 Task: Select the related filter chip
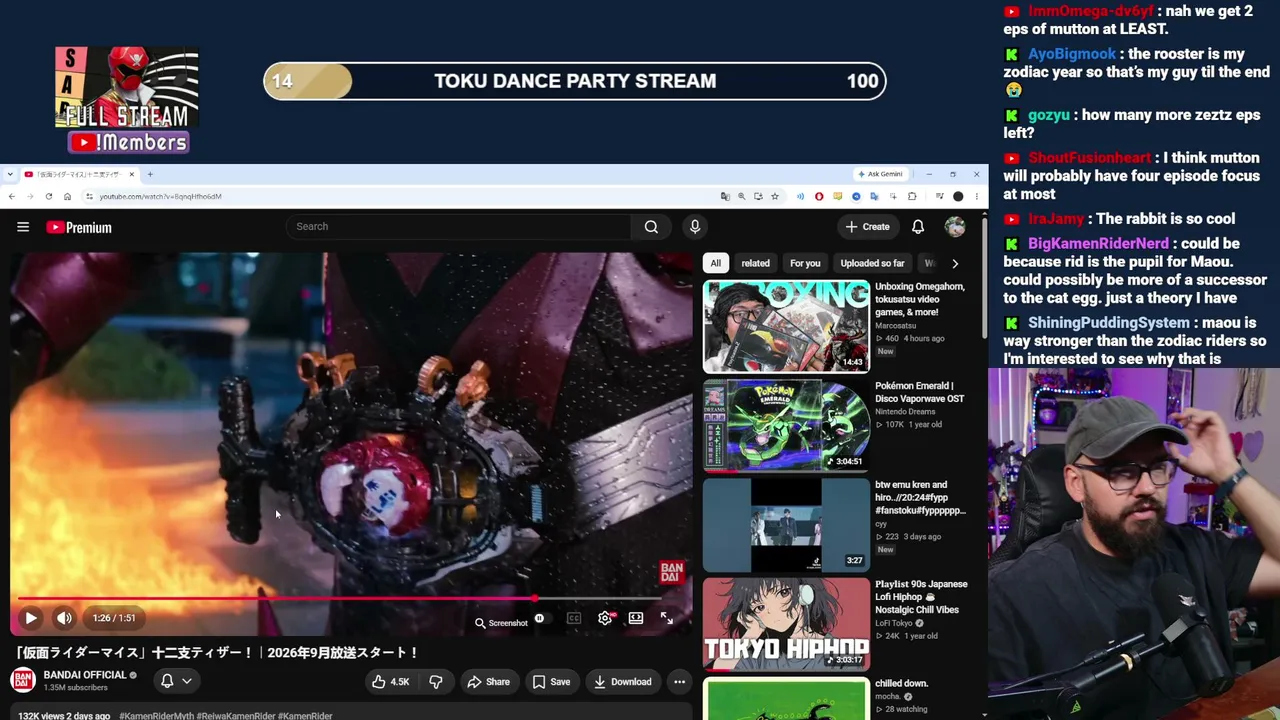point(756,263)
